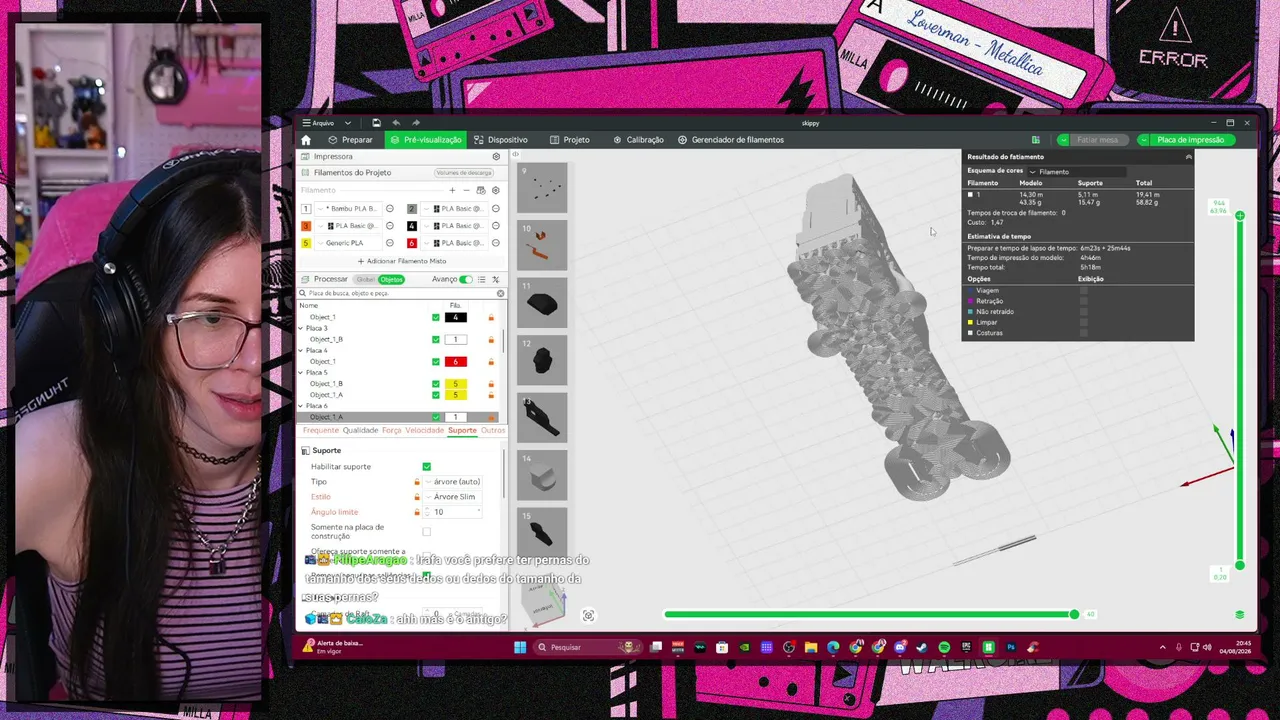Open the list-view icon beside Avanço toggle

481,280
